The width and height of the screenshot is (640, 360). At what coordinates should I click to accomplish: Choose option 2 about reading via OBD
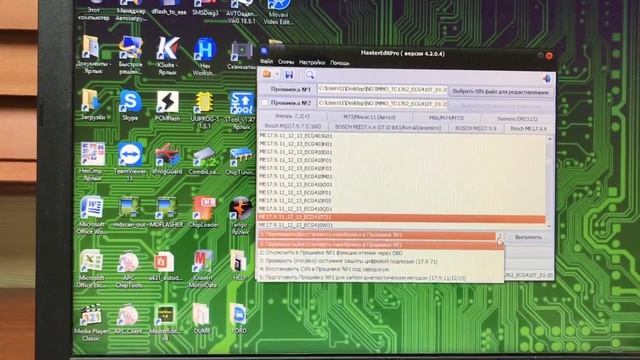click(380, 253)
